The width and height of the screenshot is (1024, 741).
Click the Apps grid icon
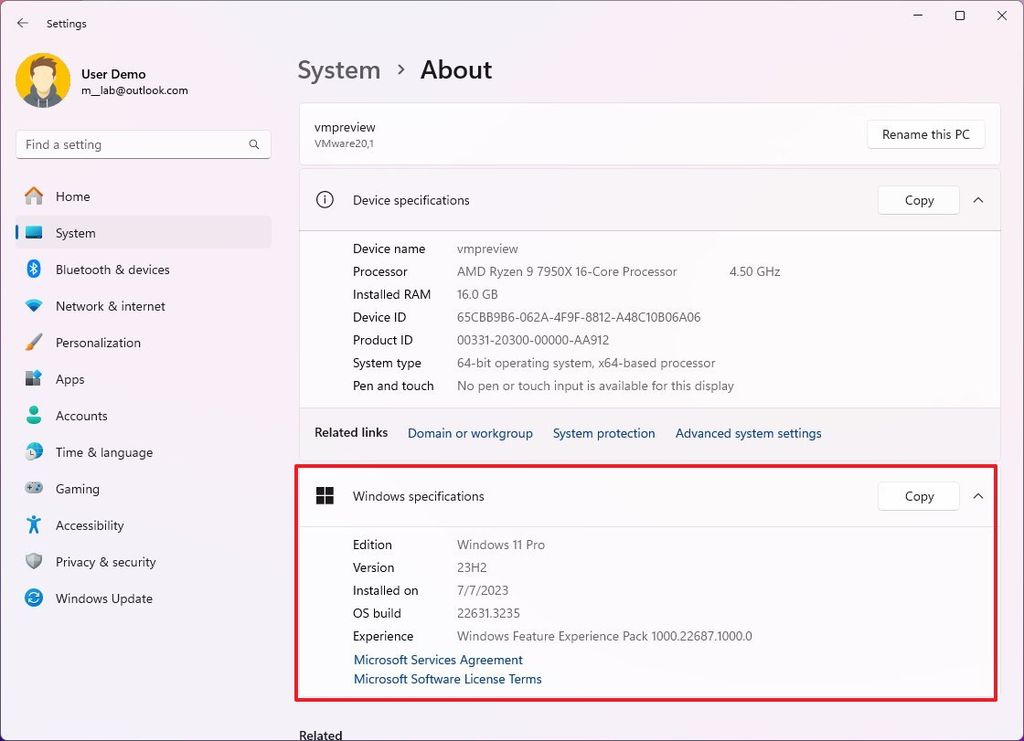[x=32, y=379]
